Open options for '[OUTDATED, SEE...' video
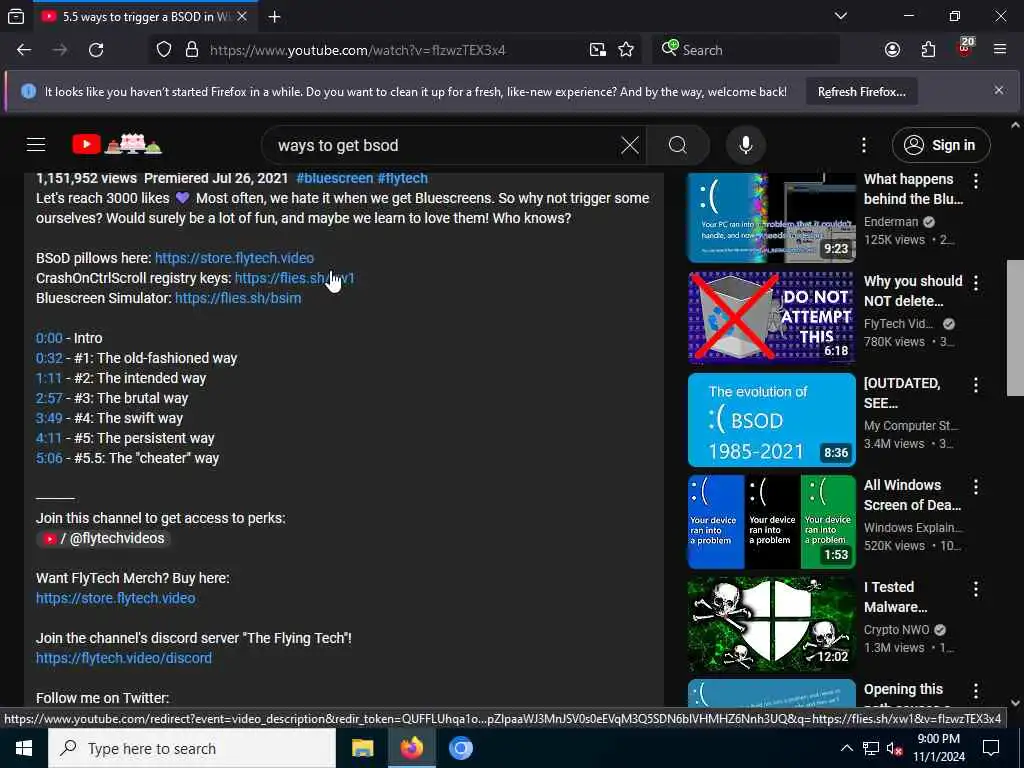The width and height of the screenshot is (1024, 768). (x=976, y=385)
